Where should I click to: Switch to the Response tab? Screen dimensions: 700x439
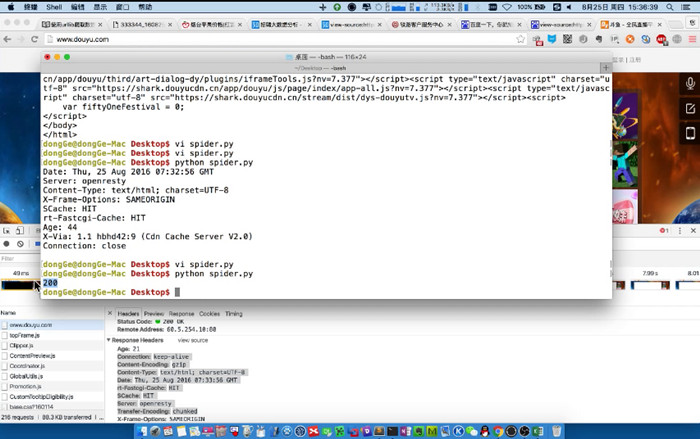pyautogui.click(x=181, y=314)
